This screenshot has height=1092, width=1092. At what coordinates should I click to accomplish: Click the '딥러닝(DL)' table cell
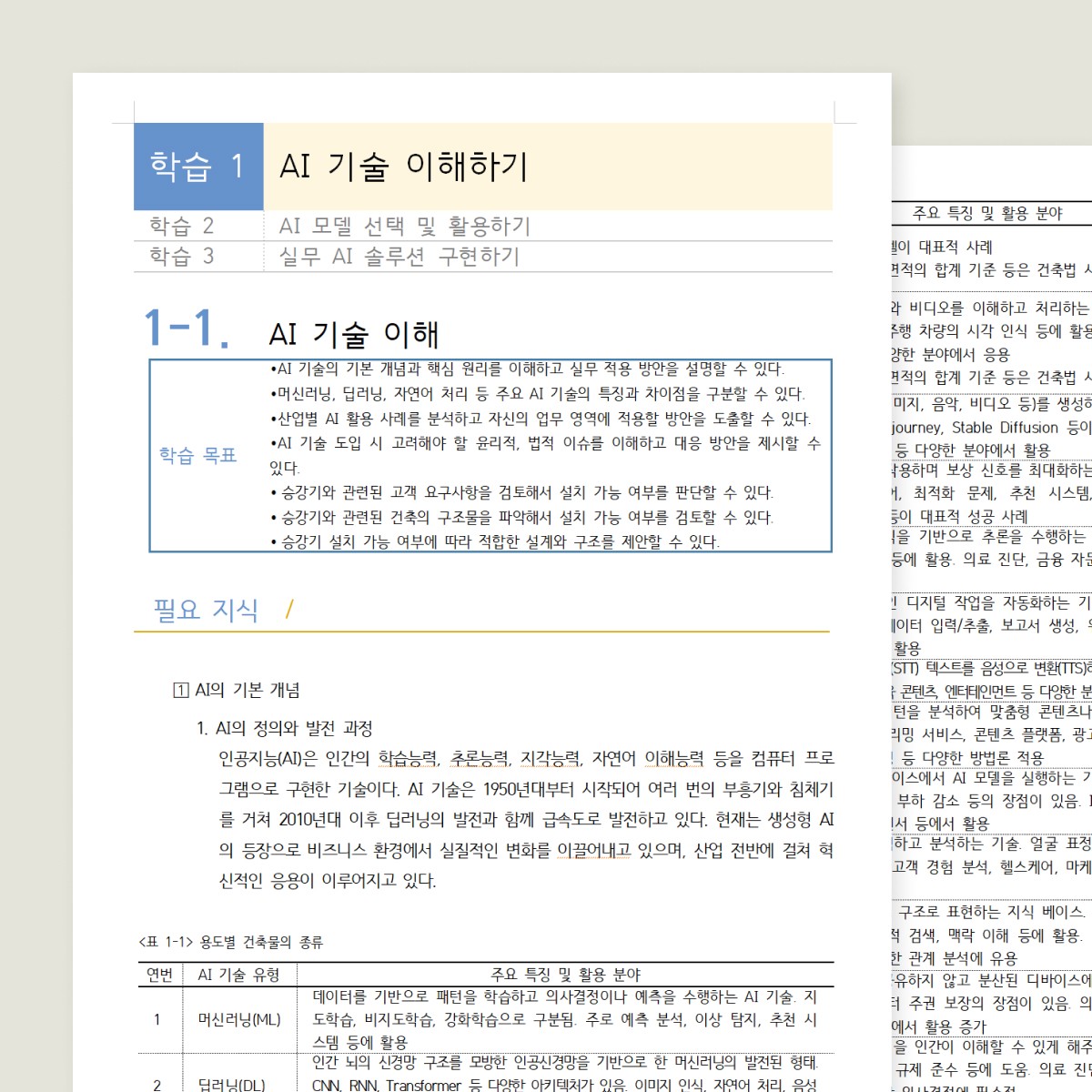pyautogui.click(x=232, y=1085)
